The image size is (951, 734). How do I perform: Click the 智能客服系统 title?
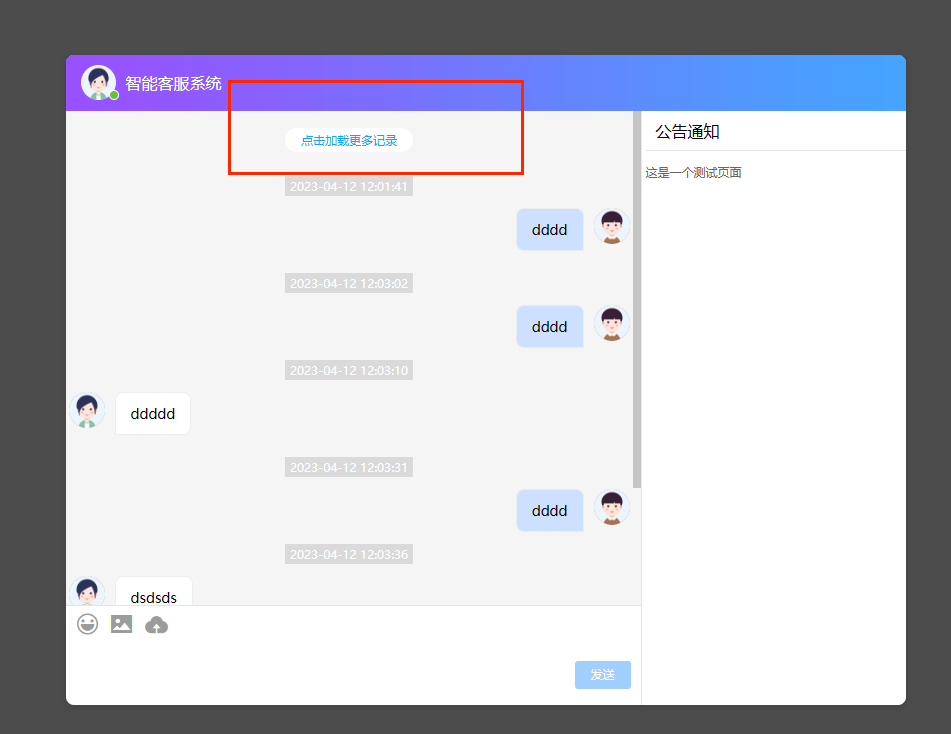(x=173, y=83)
